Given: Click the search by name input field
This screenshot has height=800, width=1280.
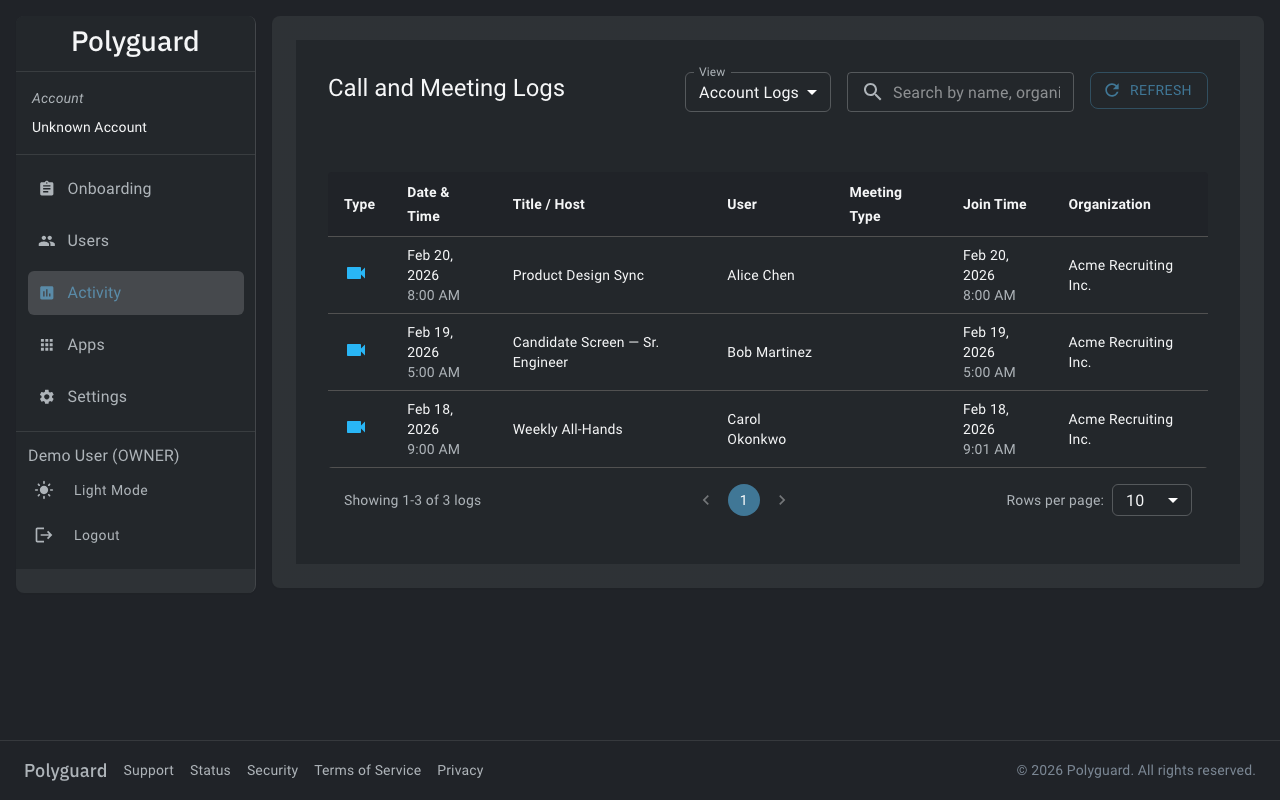Looking at the screenshot, I should pos(975,91).
